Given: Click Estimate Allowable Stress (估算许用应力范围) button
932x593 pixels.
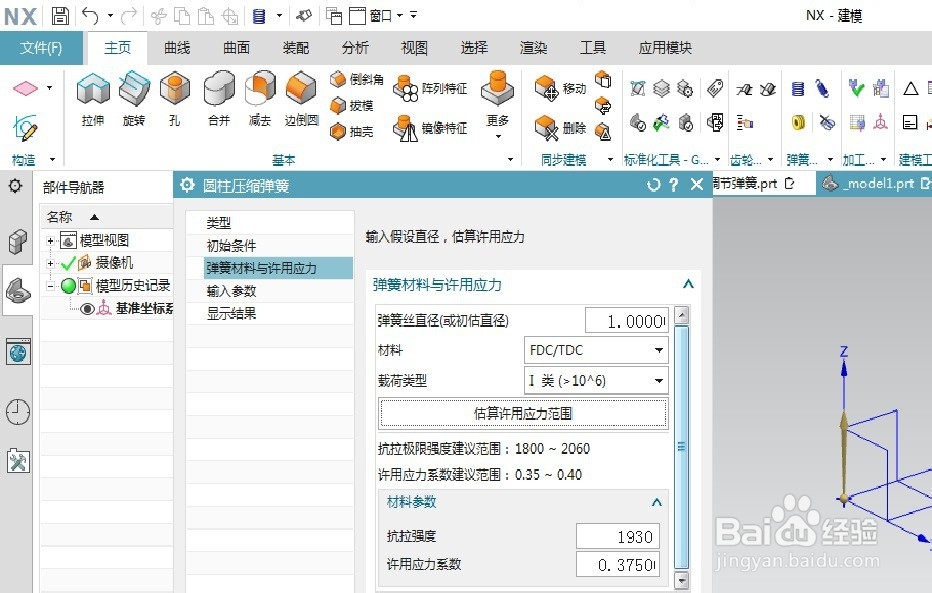Looking at the screenshot, I should click(x=523, y=414).
